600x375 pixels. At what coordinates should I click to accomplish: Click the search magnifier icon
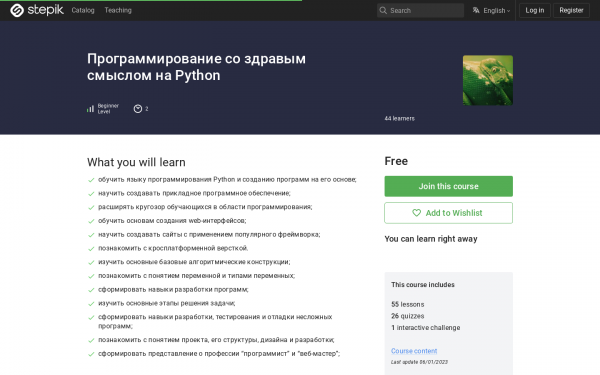pos(383,10)
